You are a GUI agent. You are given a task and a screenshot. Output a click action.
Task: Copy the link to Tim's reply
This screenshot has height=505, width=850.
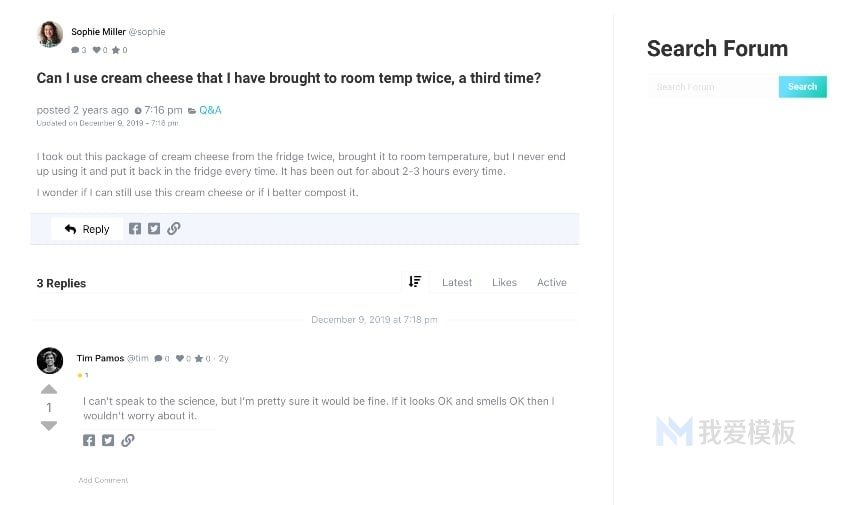click(x=128, y=441)
